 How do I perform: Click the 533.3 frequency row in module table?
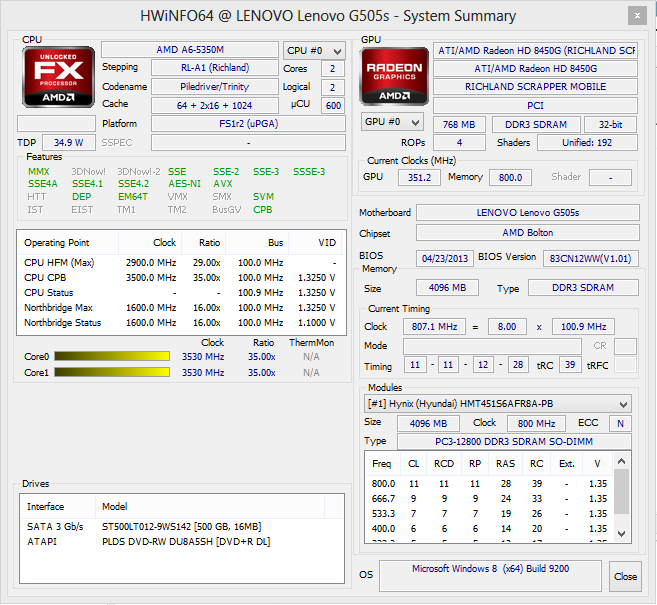pos(489,514)
